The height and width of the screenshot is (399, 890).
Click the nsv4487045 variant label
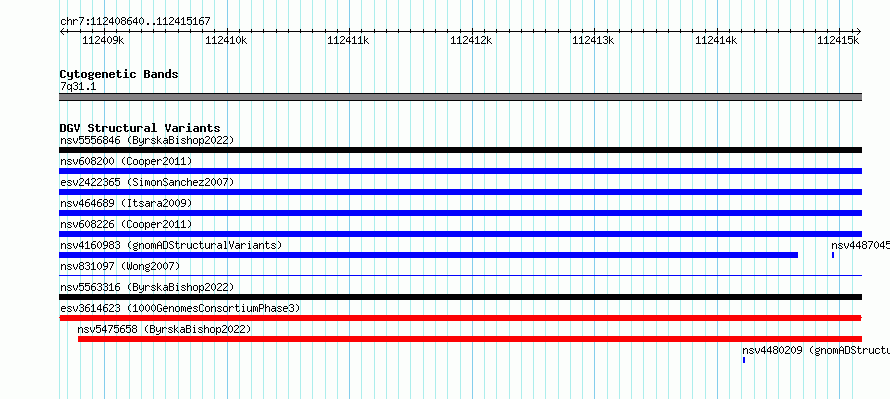pyautogui.click(x=860, y=245)
